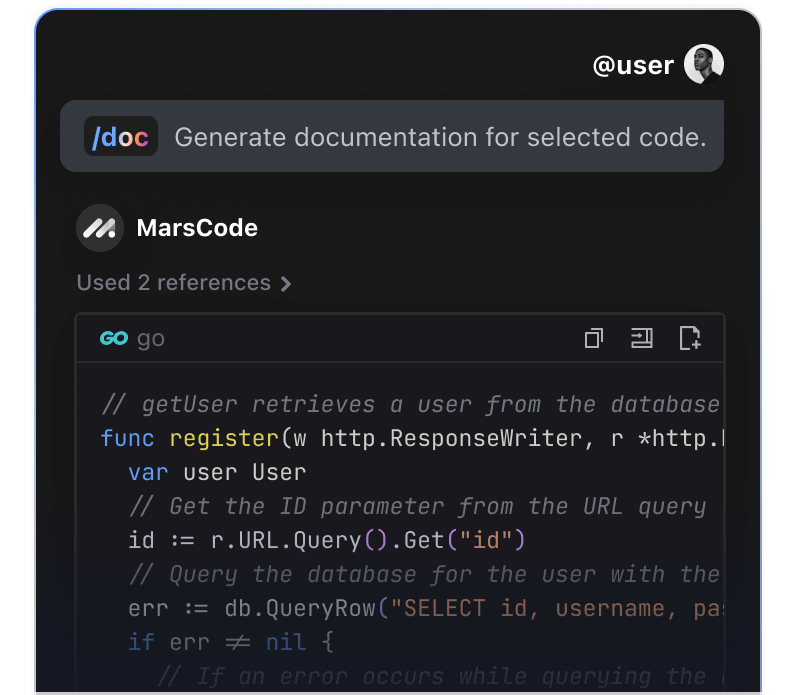The image size is (795, 695).
Task: Expand the 'Used 2 references' chevron
Action: pos(286,284)
